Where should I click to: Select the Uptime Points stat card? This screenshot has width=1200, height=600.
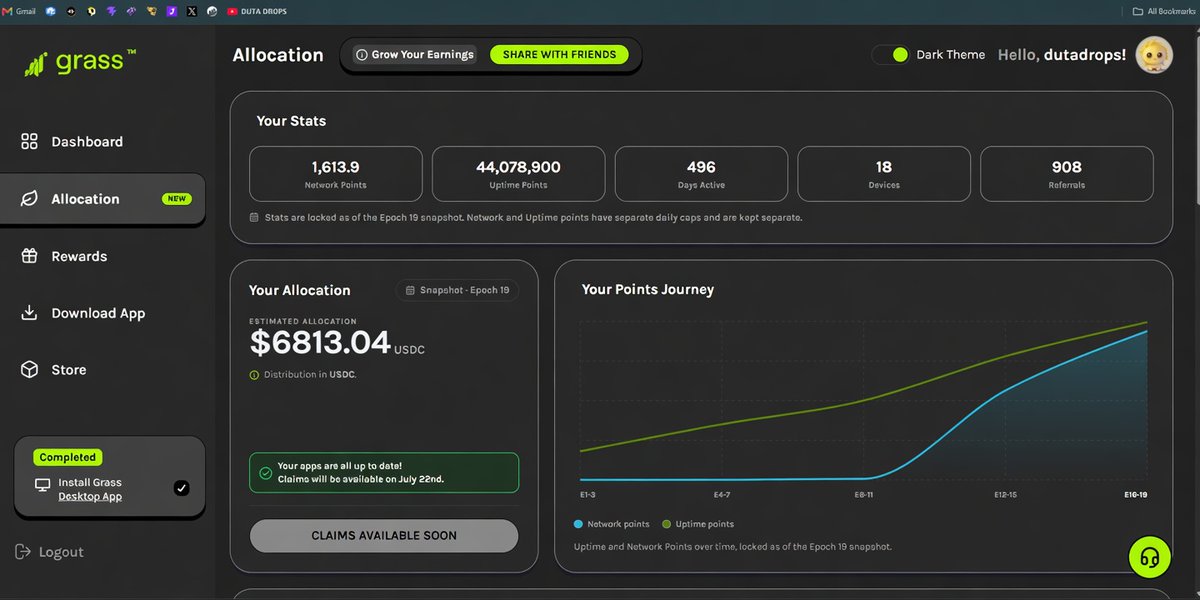click(518, 174)
